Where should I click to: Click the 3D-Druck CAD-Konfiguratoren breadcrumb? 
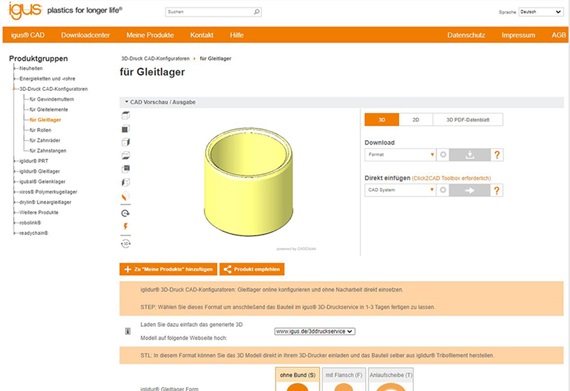(155, 59)
